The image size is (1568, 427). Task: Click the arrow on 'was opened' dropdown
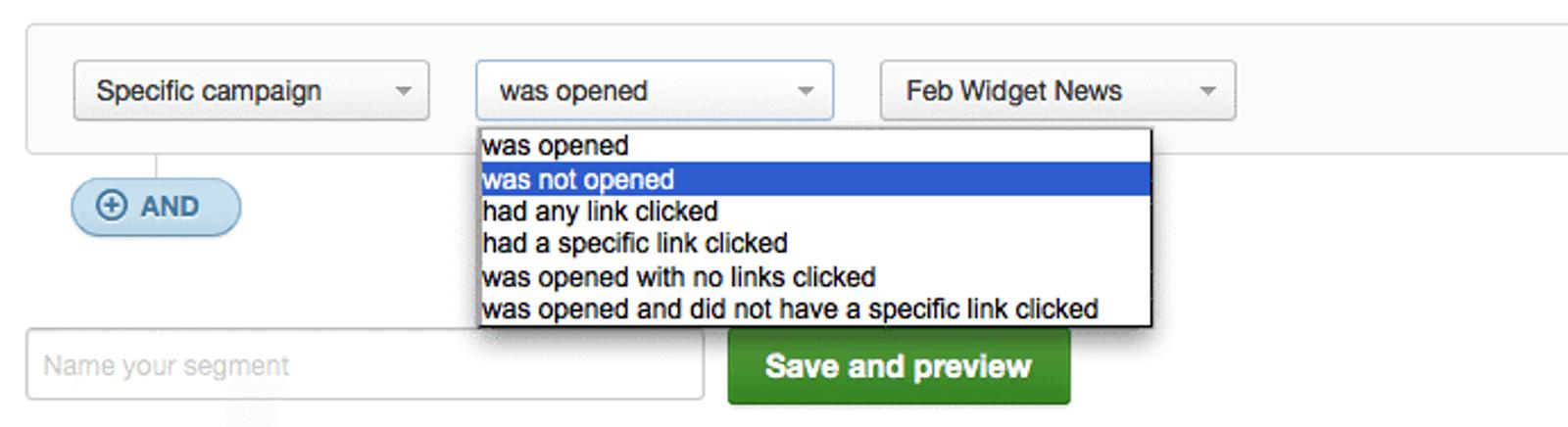click(806, 91)
